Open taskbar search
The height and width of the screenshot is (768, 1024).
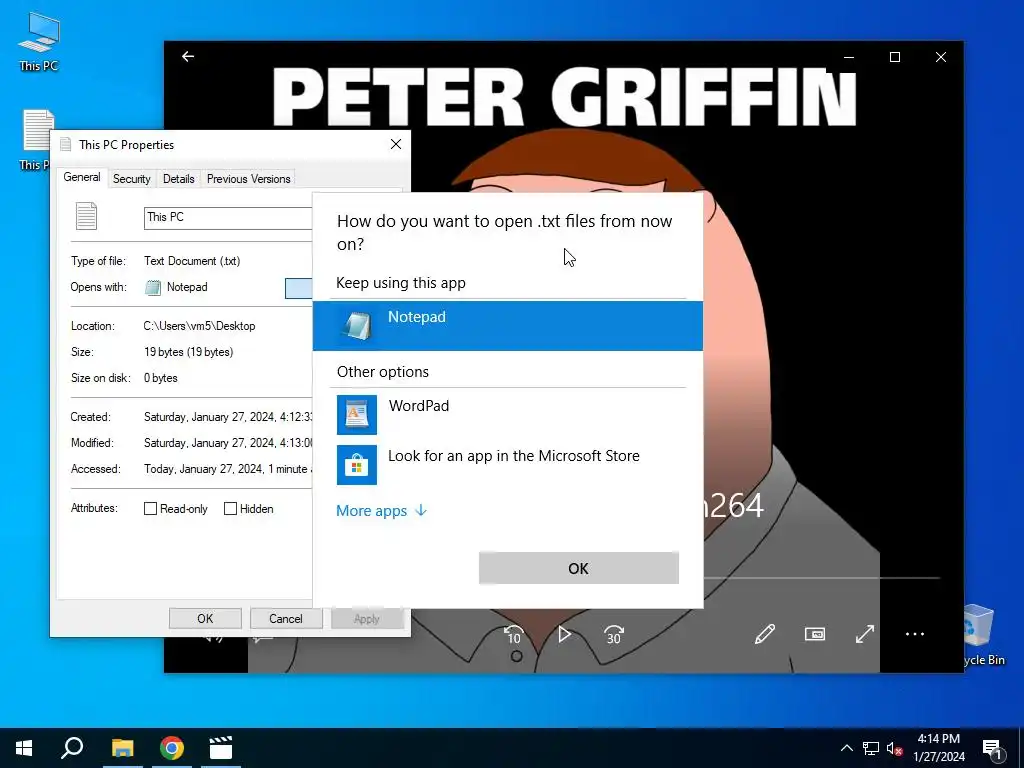tap(72, 748)
